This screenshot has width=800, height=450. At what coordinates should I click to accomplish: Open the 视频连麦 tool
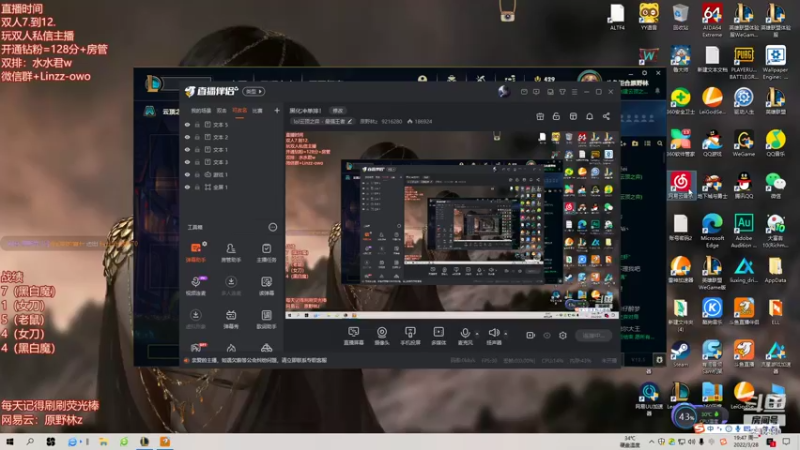tap(195, 286)
